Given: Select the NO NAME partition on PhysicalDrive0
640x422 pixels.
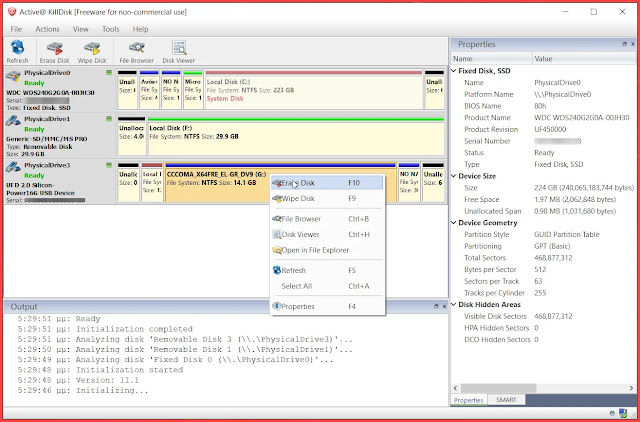Looking at the screenshot, I should [x=171, y=90].
